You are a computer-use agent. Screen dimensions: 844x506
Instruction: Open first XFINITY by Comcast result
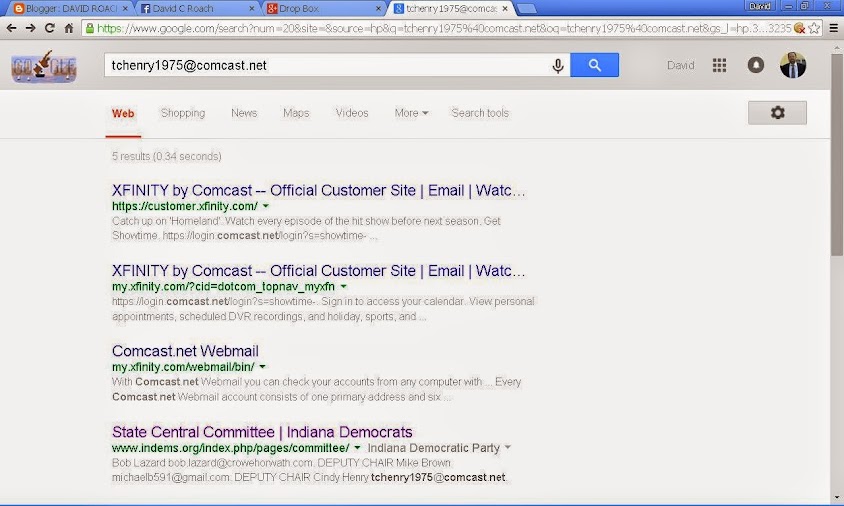(x=318, y=191)
